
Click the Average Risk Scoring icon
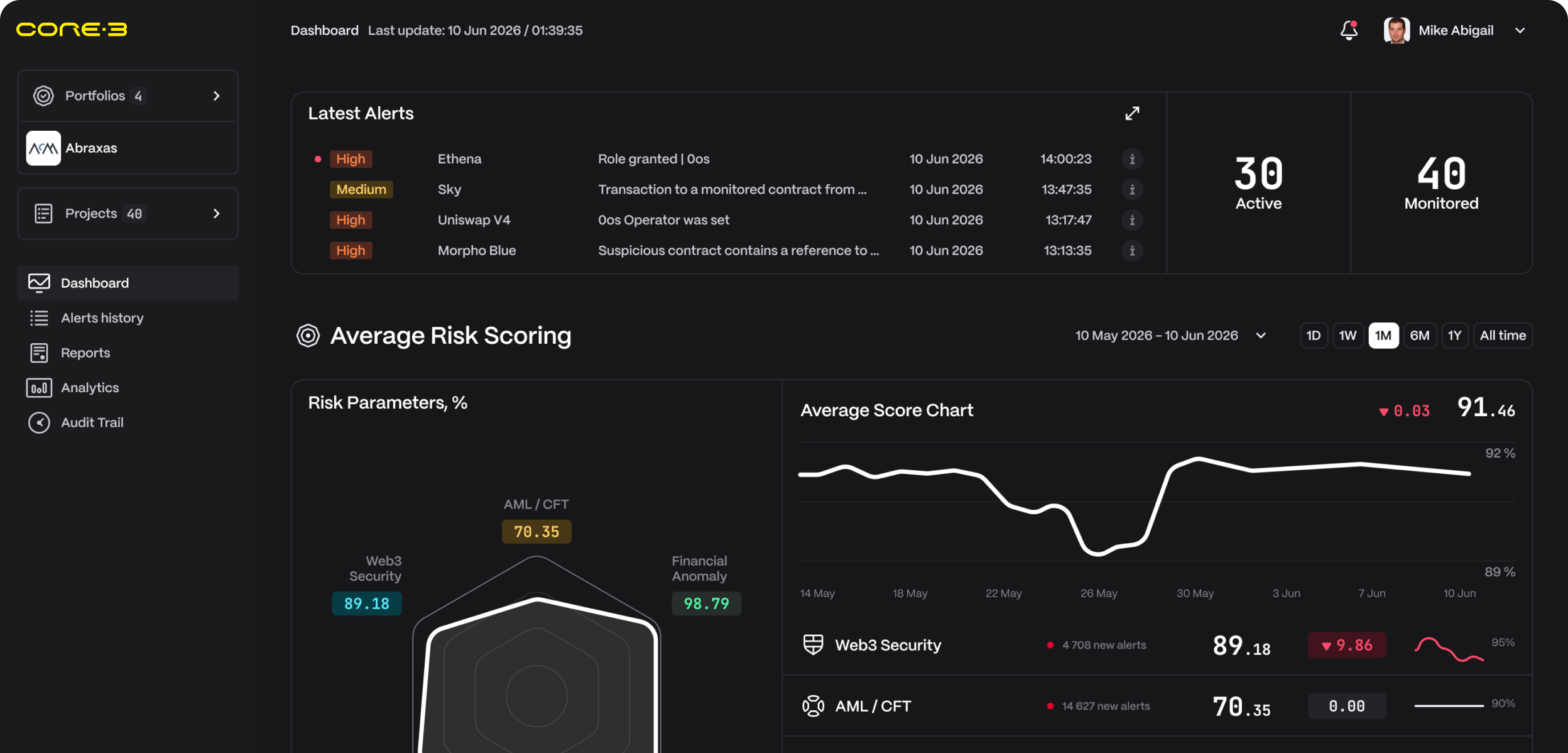(308, 336)
